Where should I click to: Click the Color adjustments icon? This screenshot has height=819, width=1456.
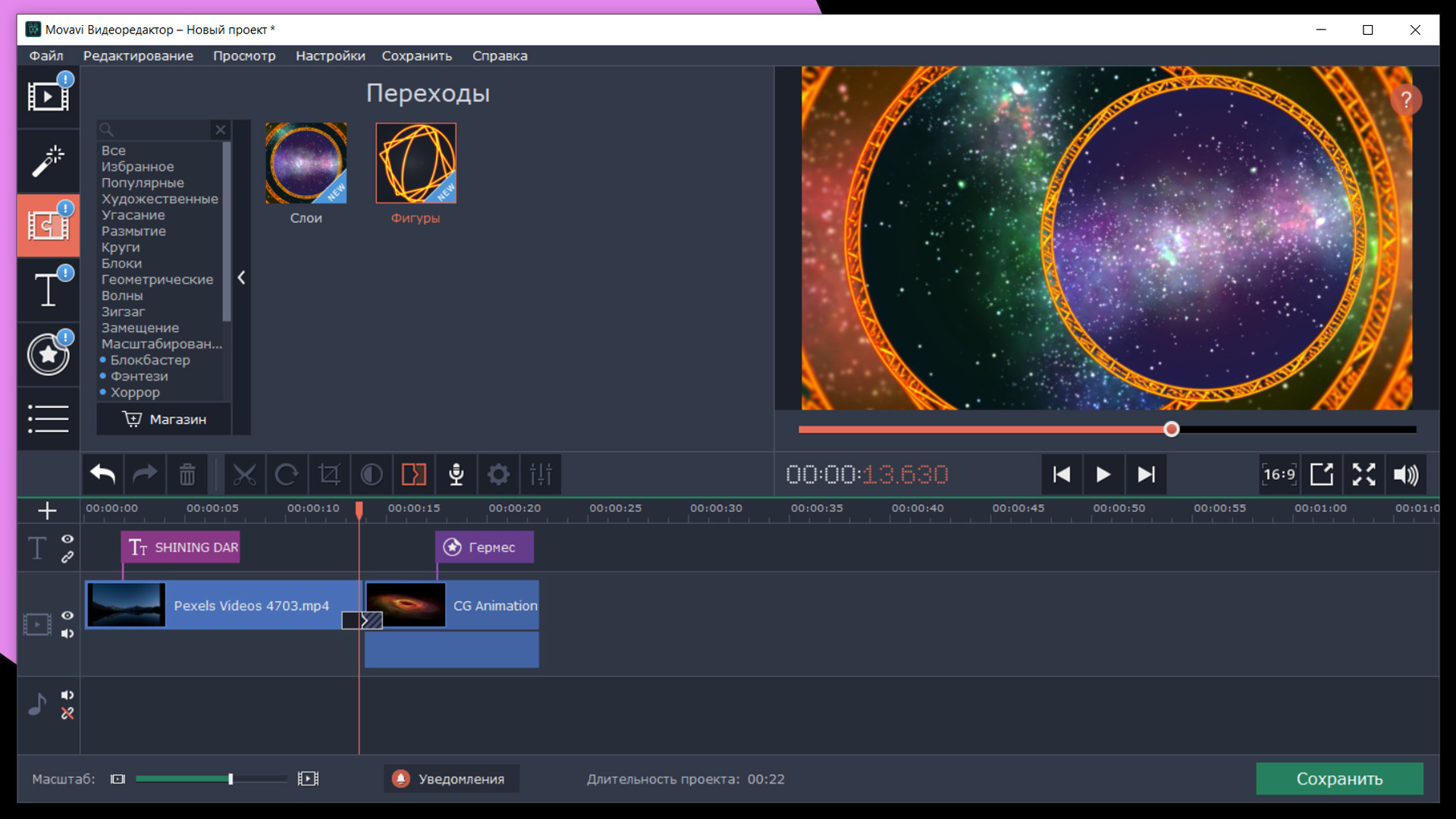pos(372,475)
